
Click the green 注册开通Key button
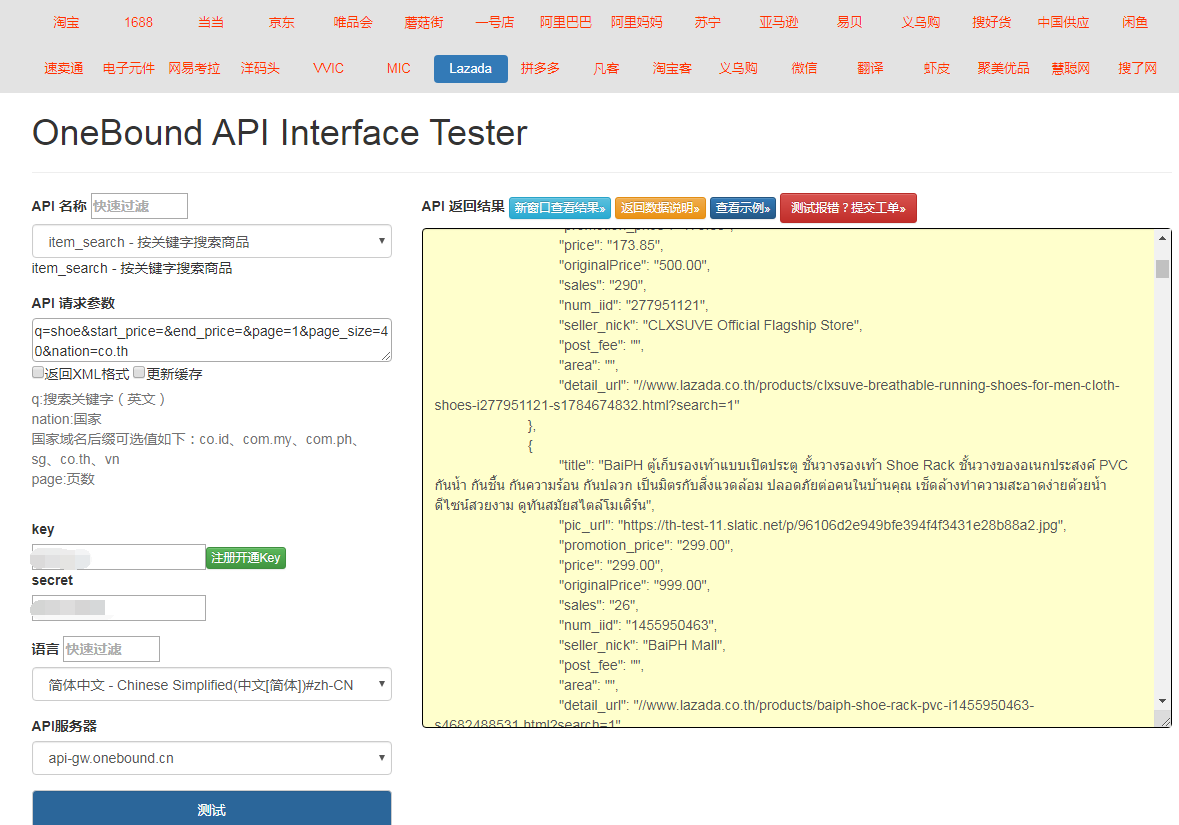[246, 557]
